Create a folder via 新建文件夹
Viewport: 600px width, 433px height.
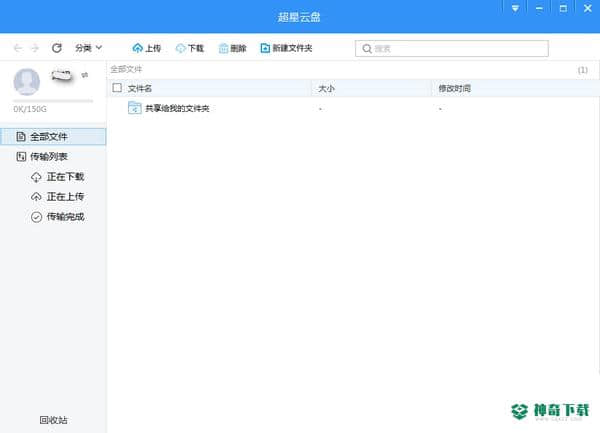coord(286,48)
